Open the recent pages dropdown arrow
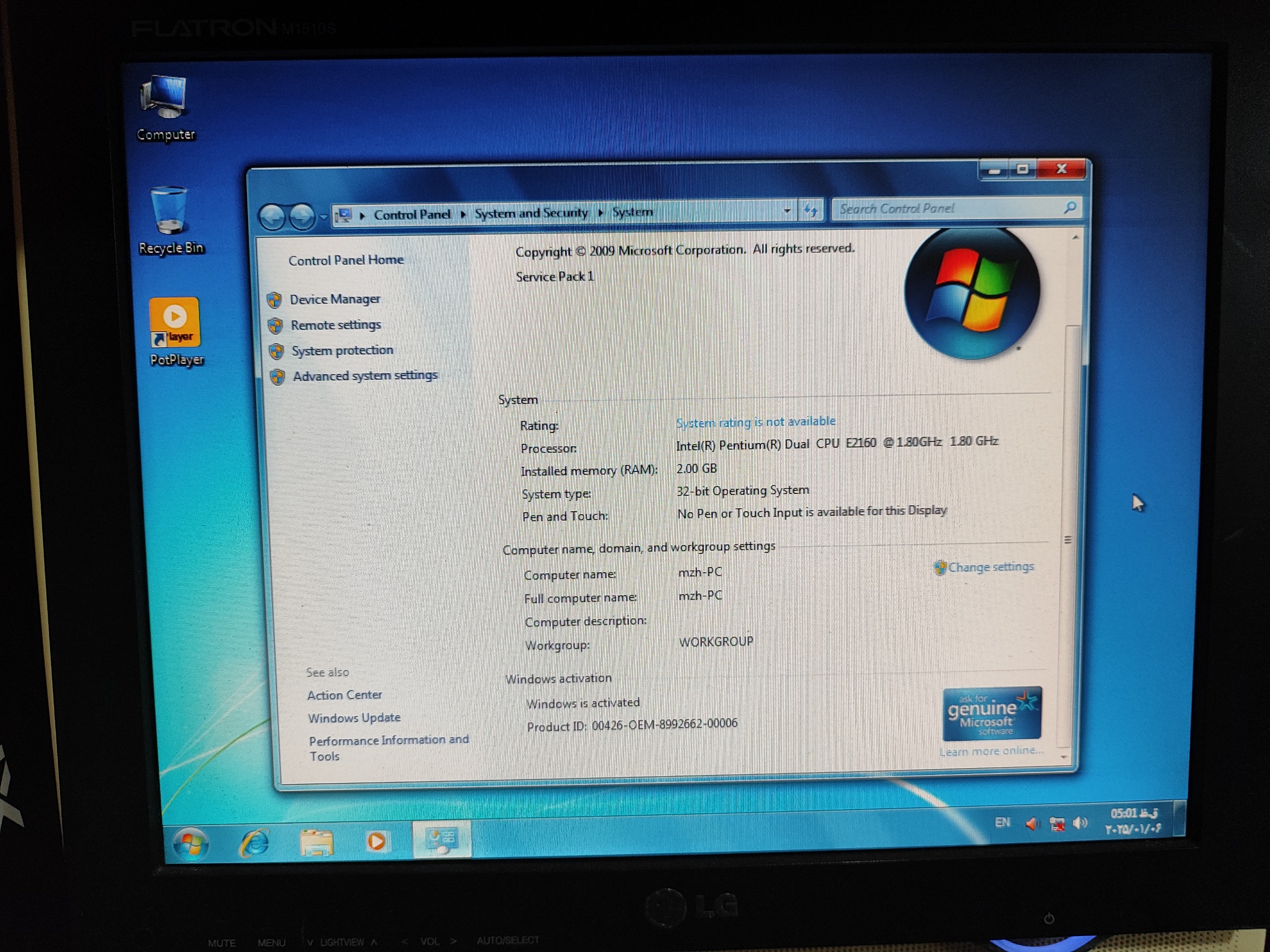Image resolution: width=1270 pixels, height=952 pixels. pos(324,217)
